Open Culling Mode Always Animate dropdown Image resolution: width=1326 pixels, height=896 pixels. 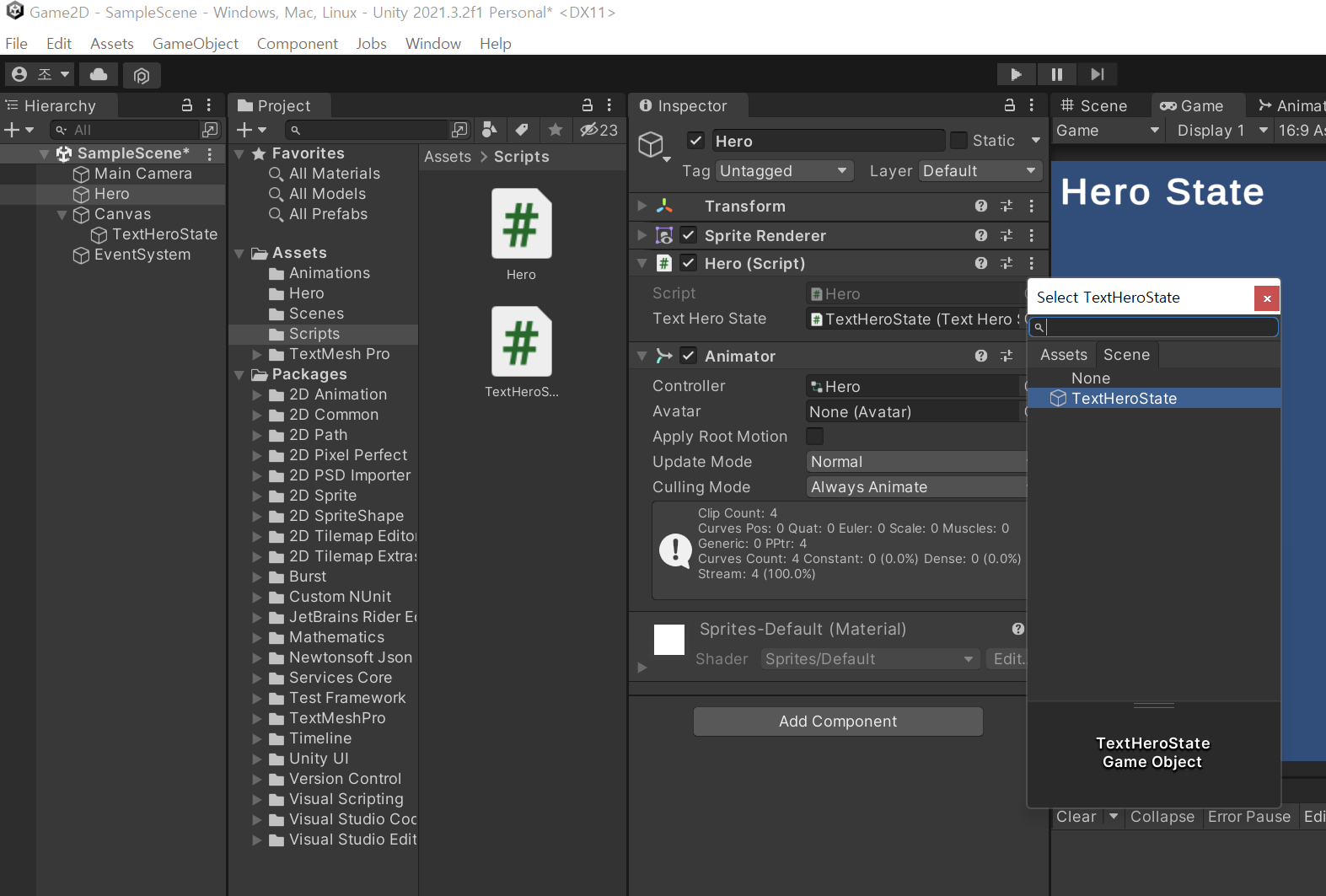coord(916,487)
